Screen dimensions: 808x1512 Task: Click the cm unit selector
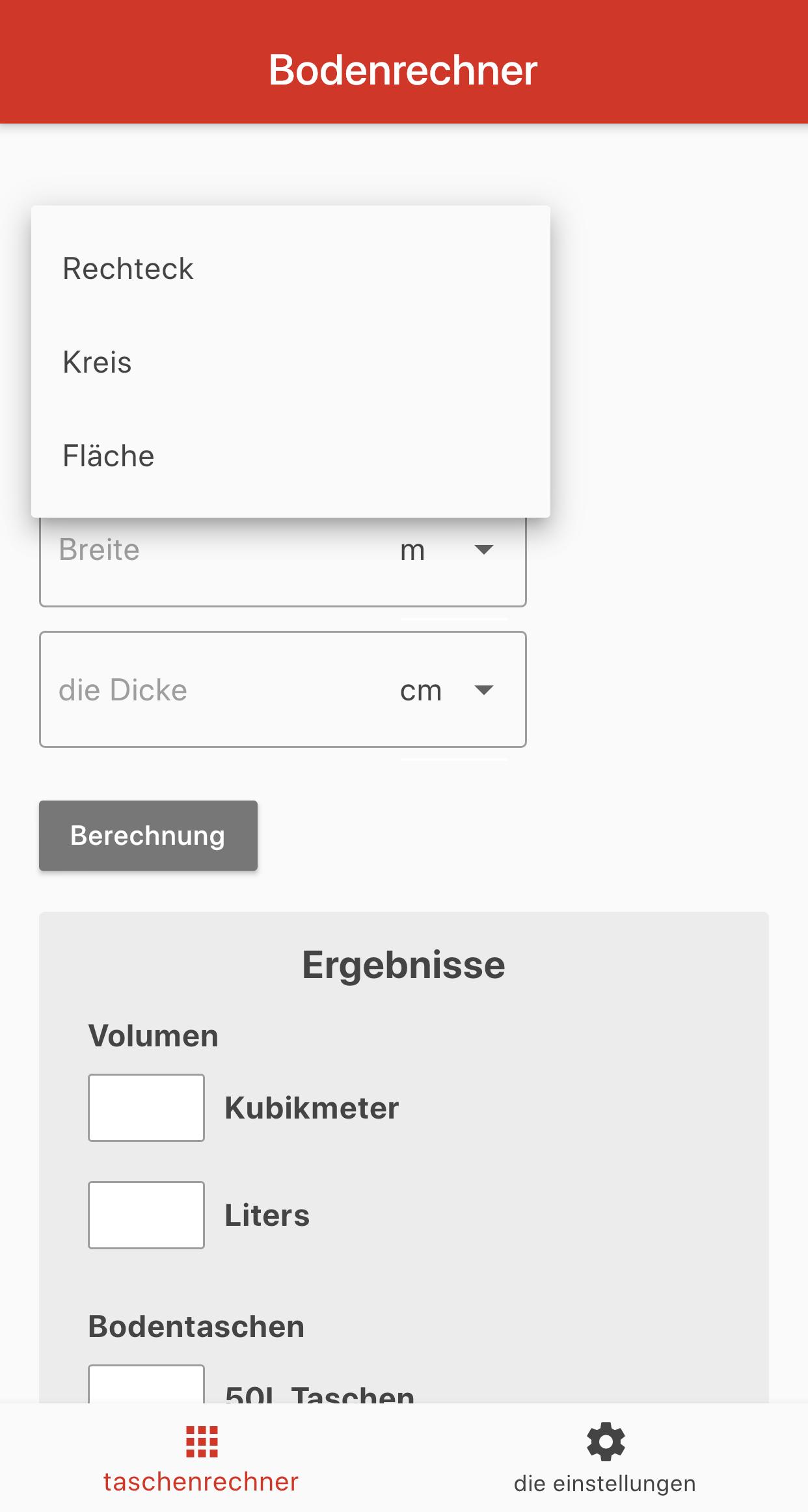tap(421, 691)
